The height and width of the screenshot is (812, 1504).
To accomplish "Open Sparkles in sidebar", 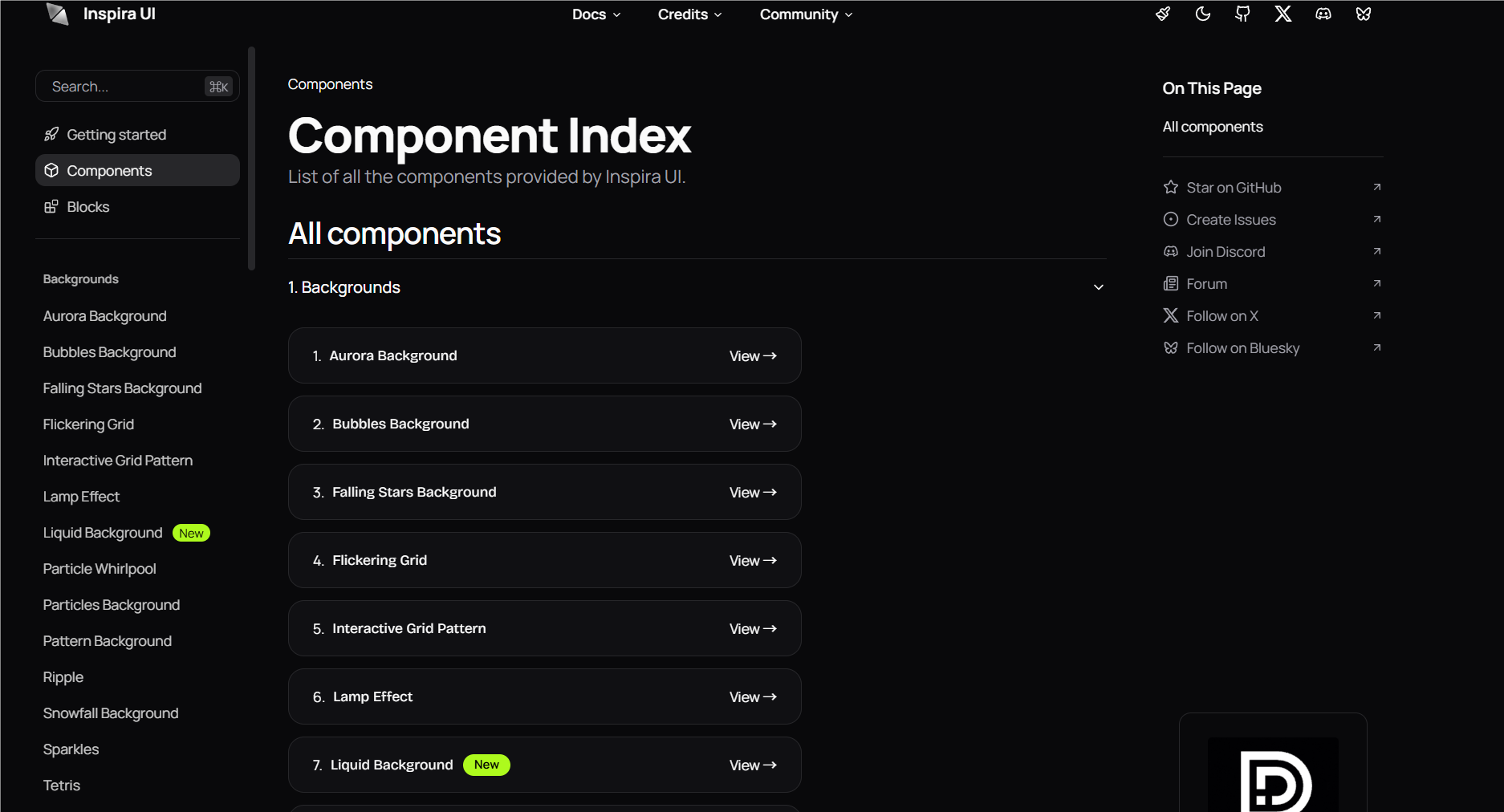I will [x=71, y=749].
